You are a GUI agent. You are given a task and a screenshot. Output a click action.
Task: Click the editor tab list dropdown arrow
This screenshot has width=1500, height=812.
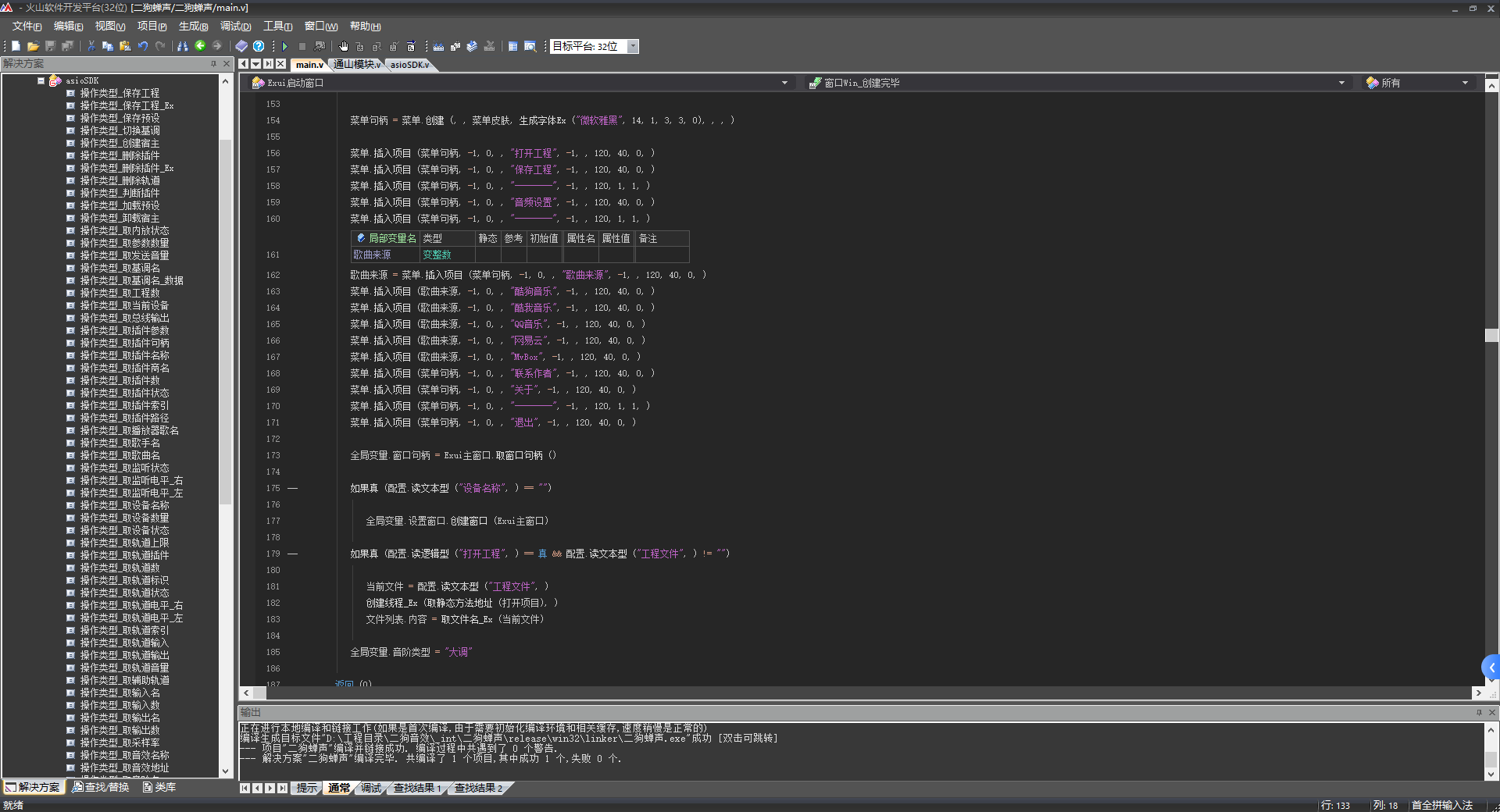(255, 64)
